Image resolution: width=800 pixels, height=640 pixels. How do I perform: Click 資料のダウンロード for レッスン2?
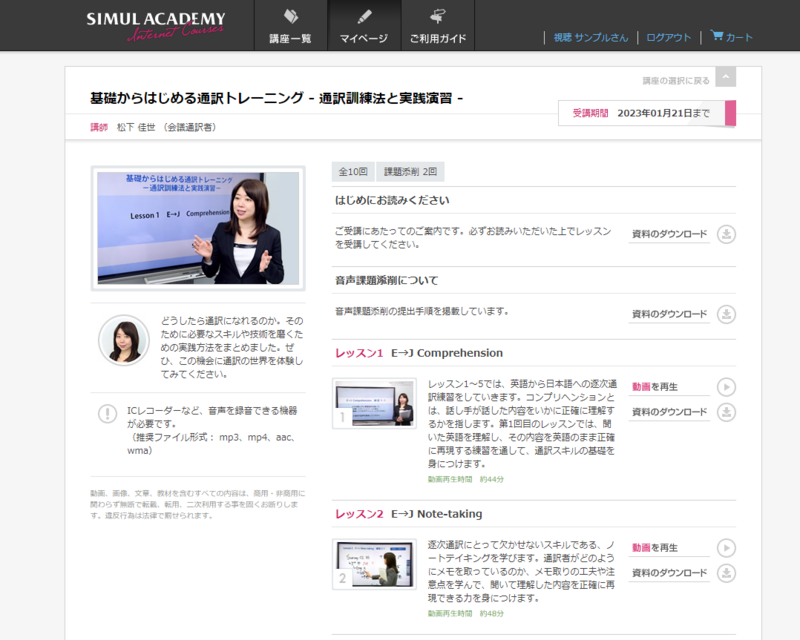pos(669,572)
